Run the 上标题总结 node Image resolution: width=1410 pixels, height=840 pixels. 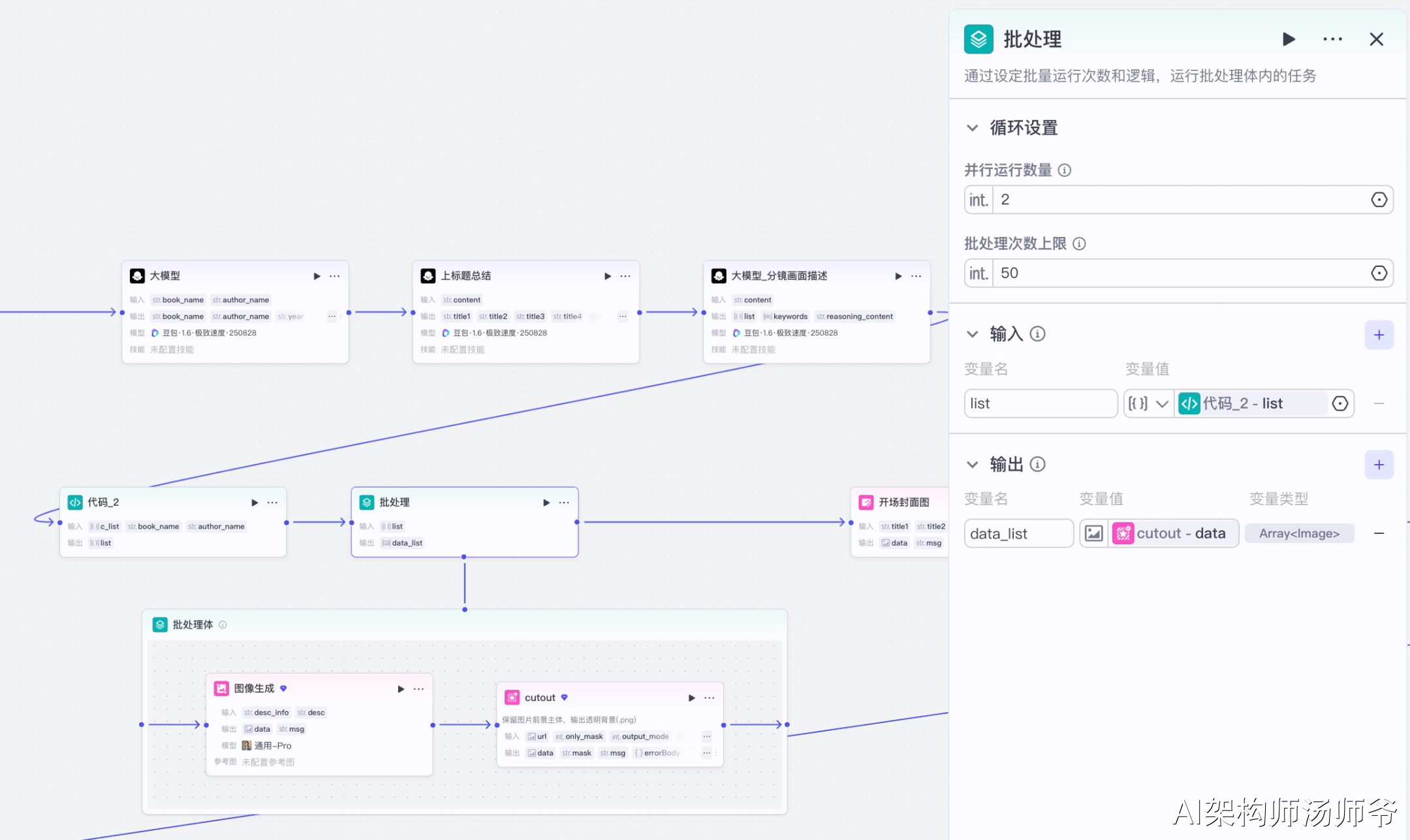607,276
